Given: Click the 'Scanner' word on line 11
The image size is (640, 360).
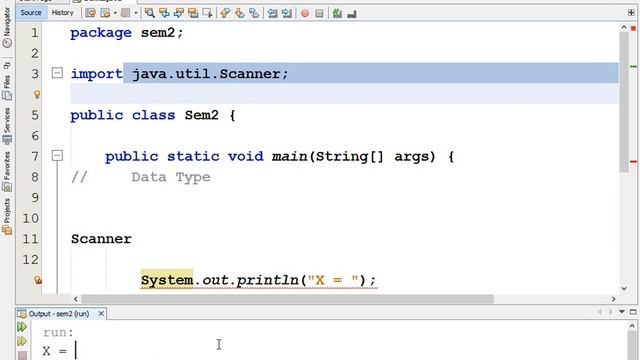Looking at the screenshot, I should coord(101,239).
